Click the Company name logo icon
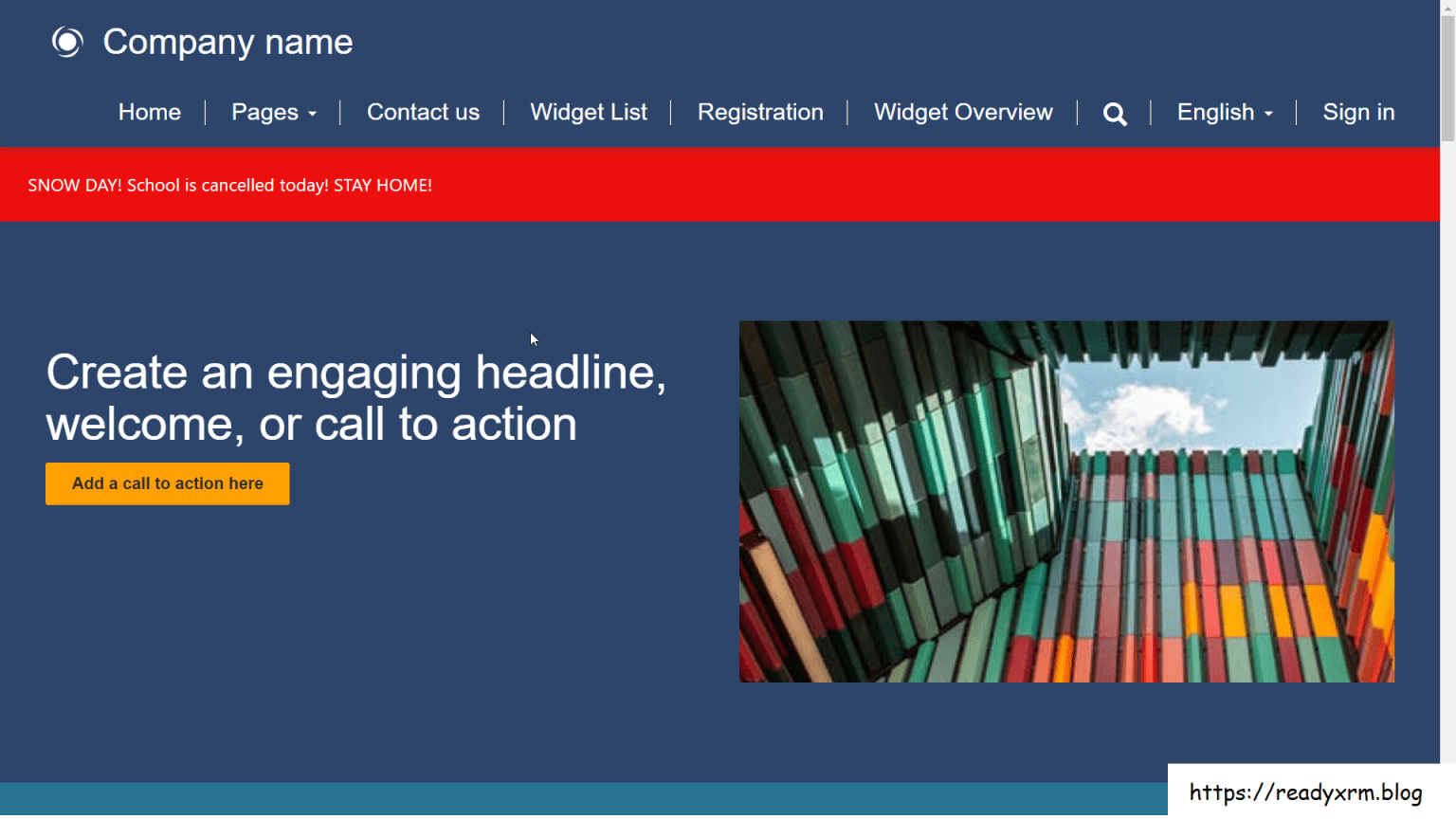The image size is (1456, 819). tap(66, 42)
